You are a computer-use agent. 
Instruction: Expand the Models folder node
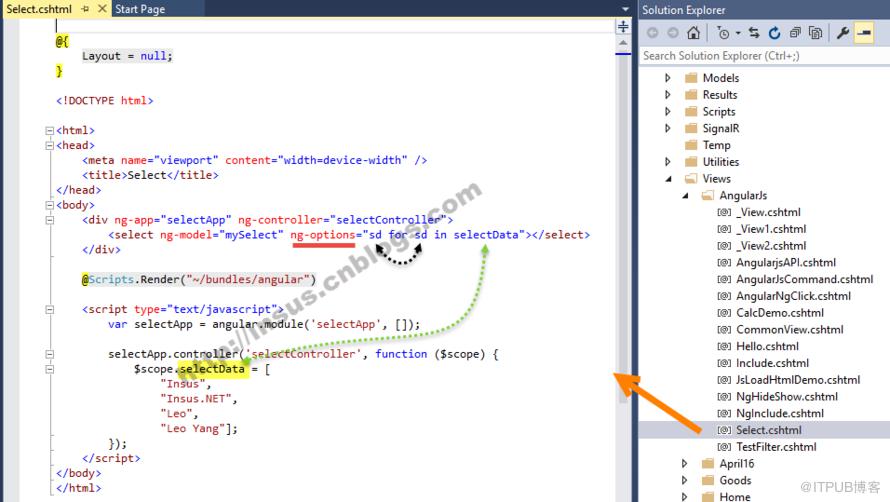pos(668,78)
